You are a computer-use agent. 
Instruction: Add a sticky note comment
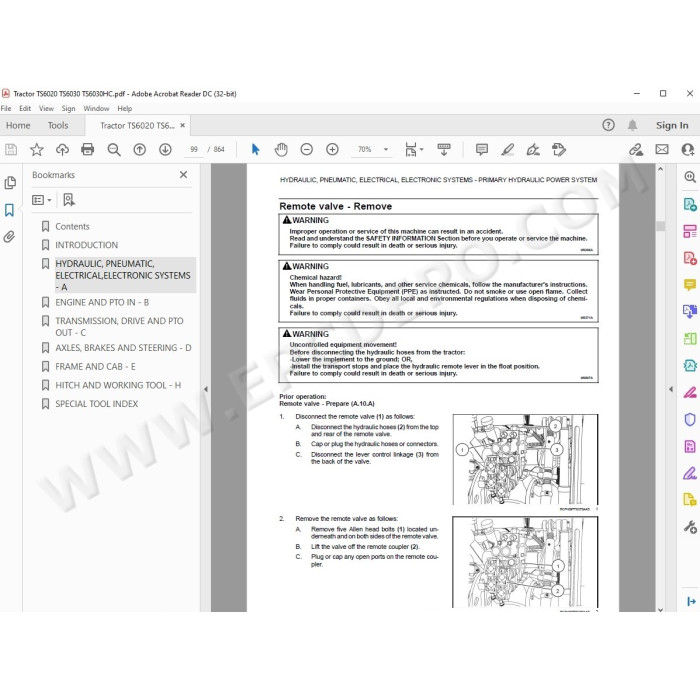click(x=481, y=149)
